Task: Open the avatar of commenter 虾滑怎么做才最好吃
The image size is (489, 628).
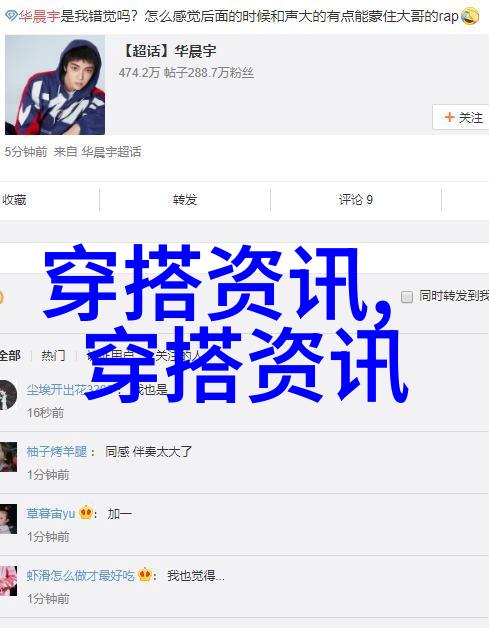Action: [8, 581]
